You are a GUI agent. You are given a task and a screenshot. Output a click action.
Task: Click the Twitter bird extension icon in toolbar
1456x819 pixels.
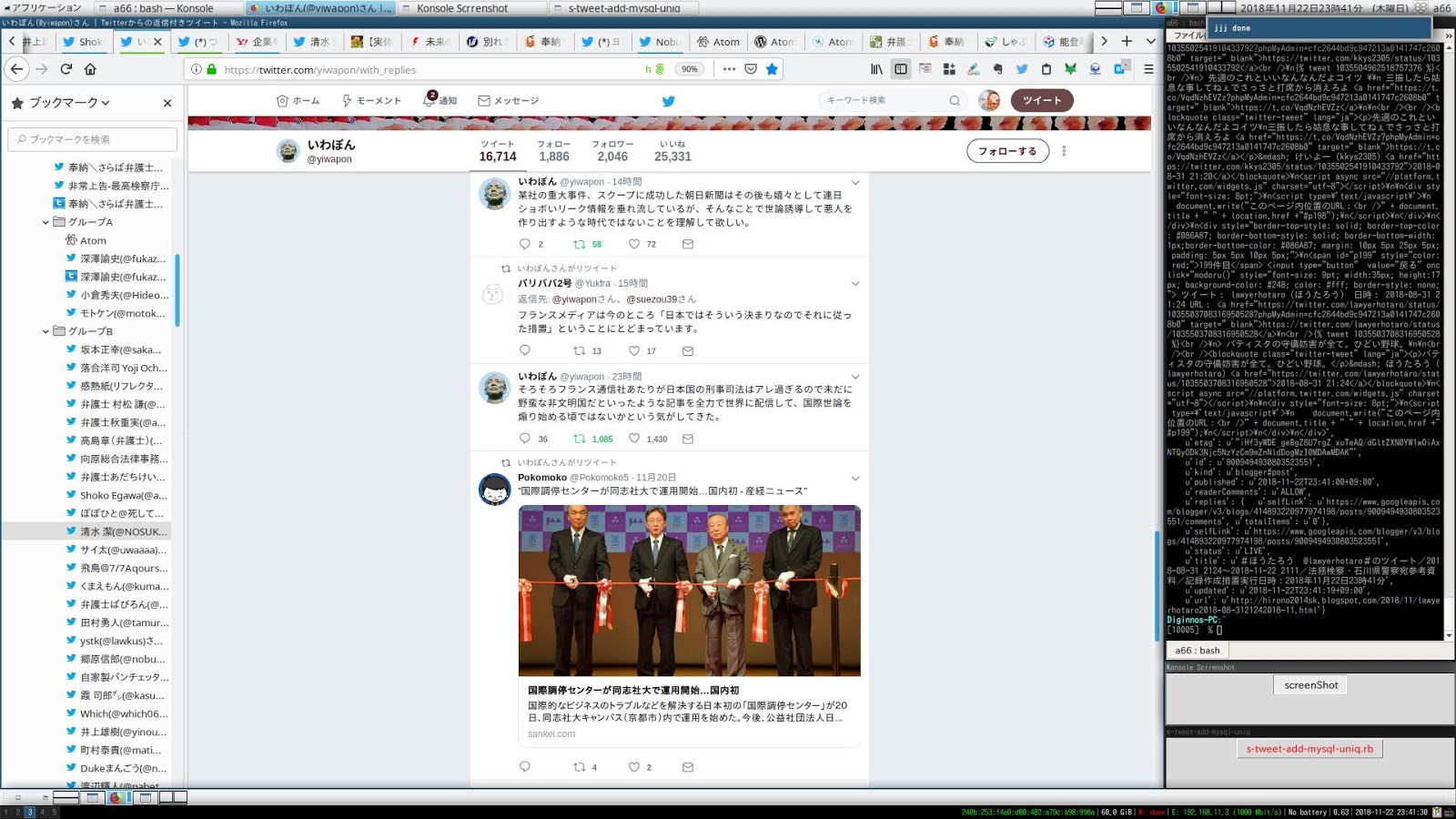tap(1022, 69)
